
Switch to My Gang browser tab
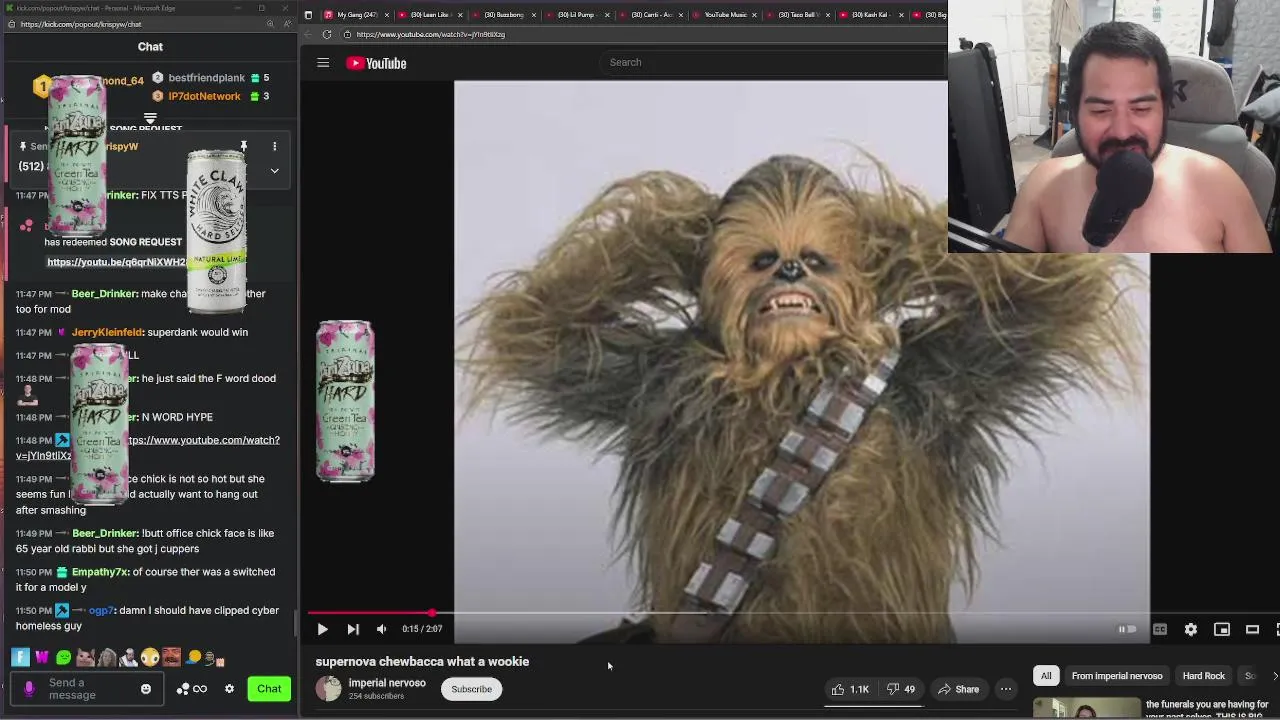pos(356,15)
